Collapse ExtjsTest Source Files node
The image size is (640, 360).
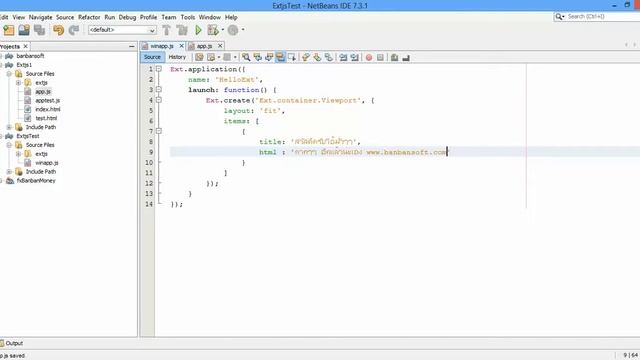9,145
